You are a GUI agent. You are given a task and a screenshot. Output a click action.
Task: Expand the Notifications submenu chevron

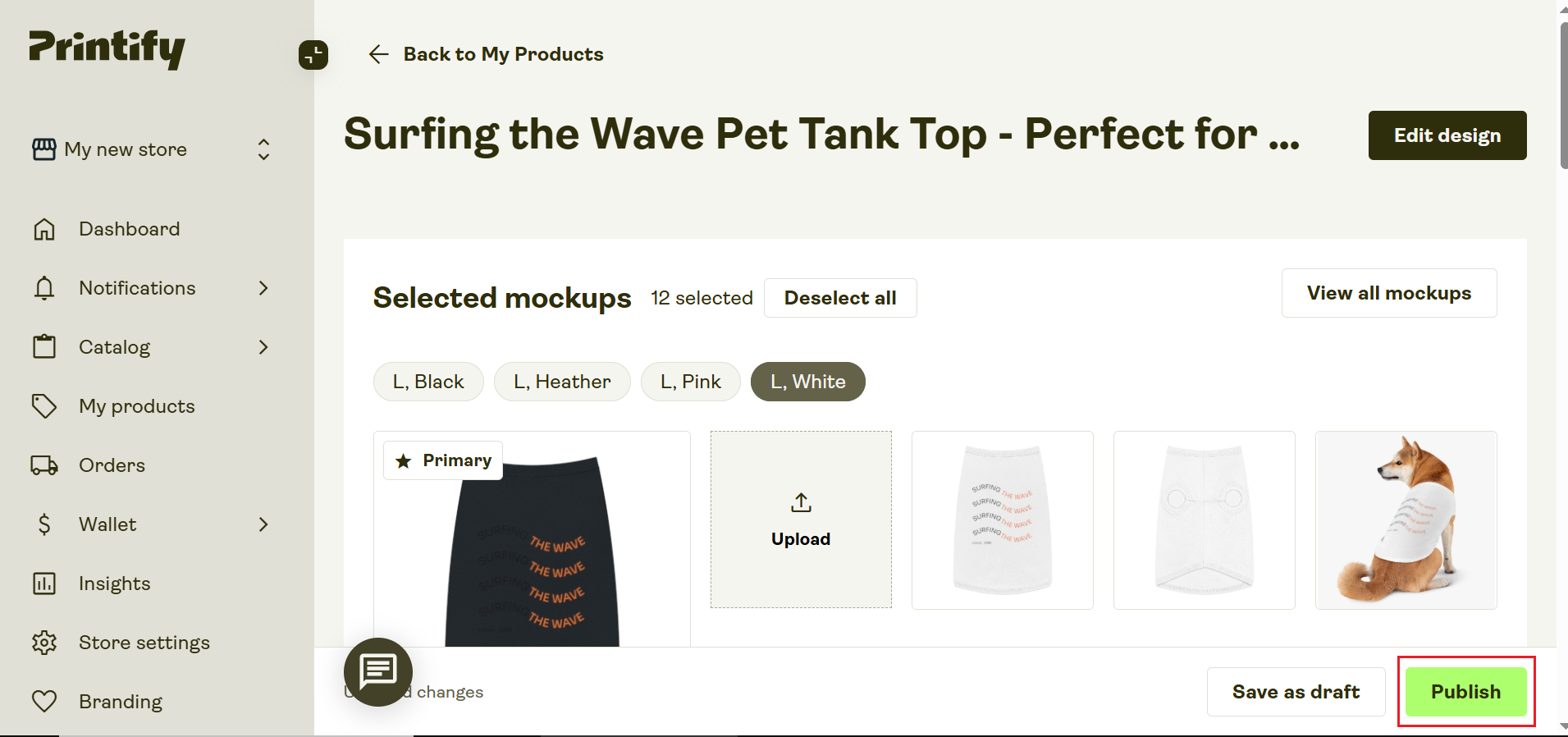point(263,288)
